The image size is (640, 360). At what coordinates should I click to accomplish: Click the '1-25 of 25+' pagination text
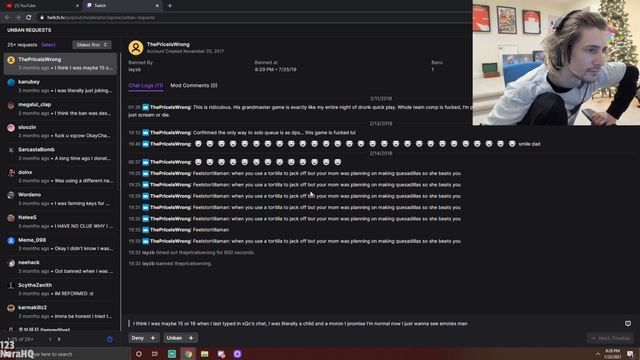[20, 339]
